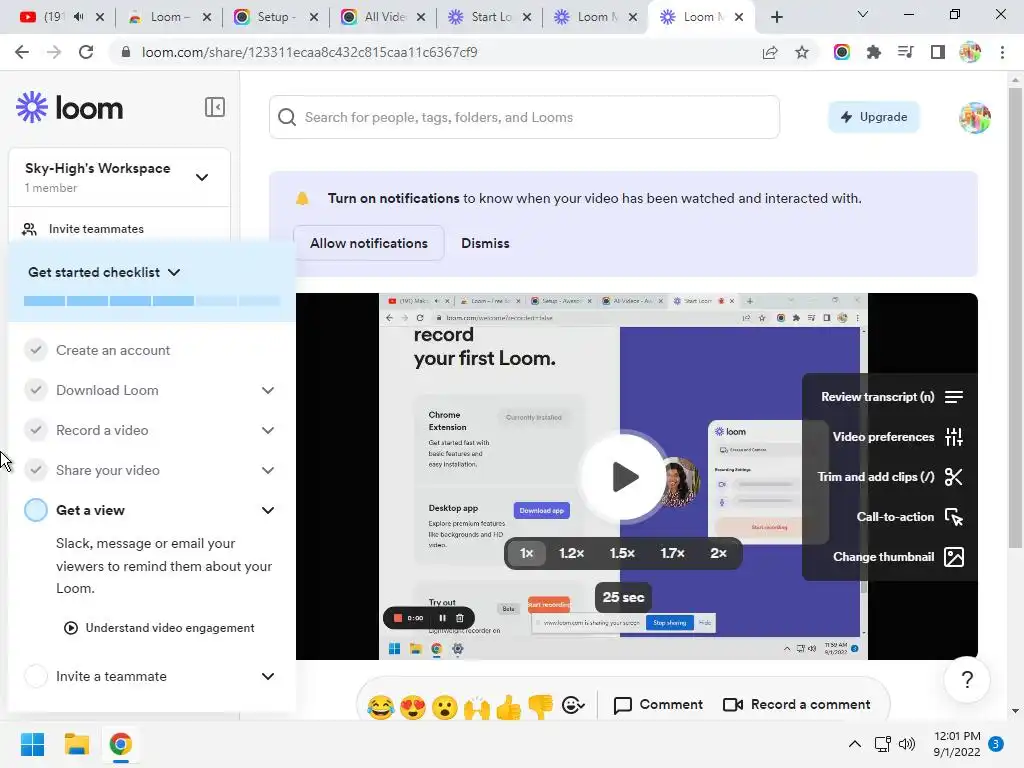Open a new browser tab
The height and width of the screenshot is (768, 1024).
pyautogui.click(x=776, y=17)
